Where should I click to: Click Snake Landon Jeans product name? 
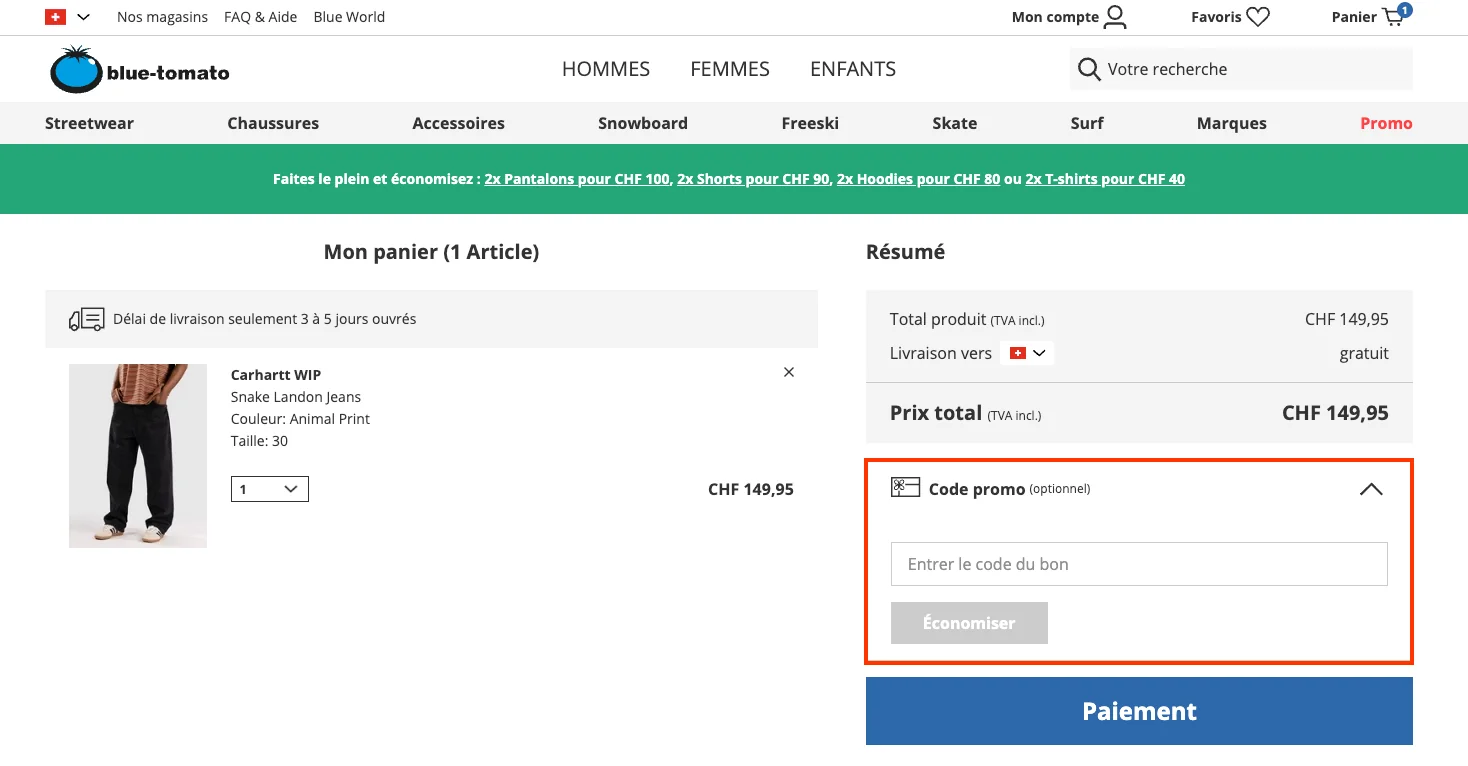coord(296,397)
